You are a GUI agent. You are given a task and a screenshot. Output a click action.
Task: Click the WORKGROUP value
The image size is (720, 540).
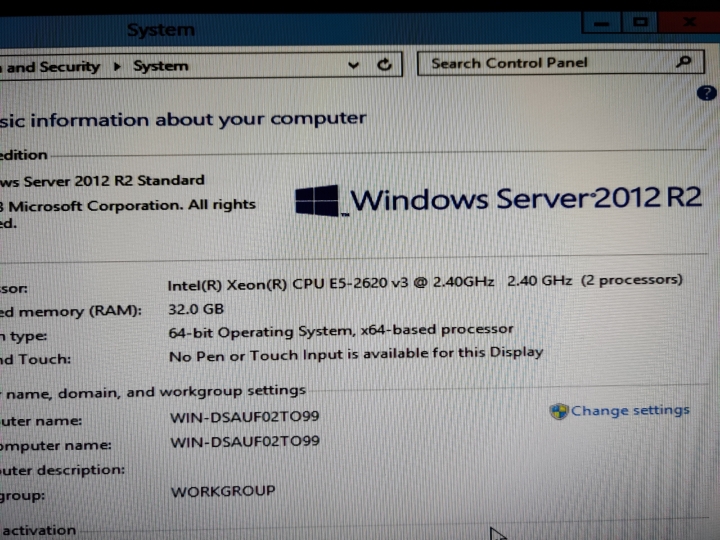click(x=223, y=491)
